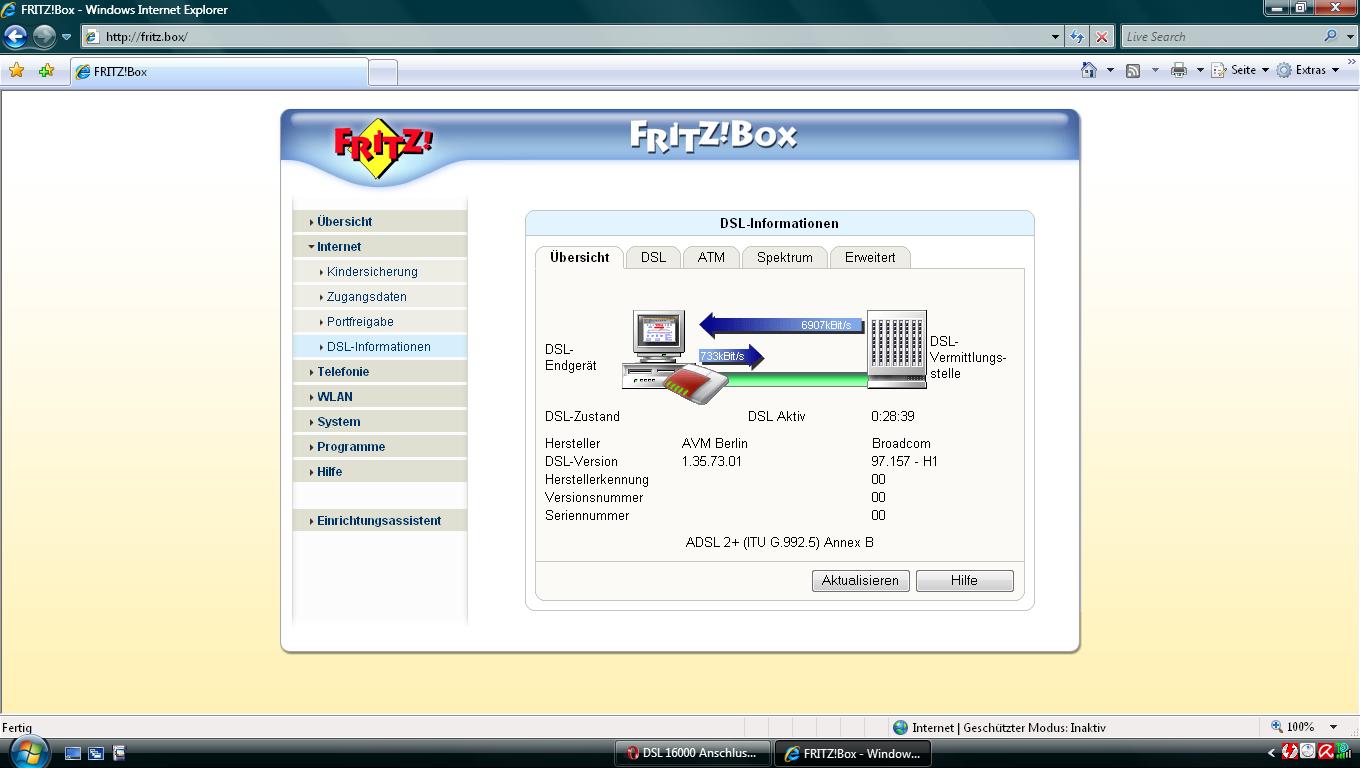Select DSL-Informationen in the sidebar
1360x768 pixels.
coord(380,347)
